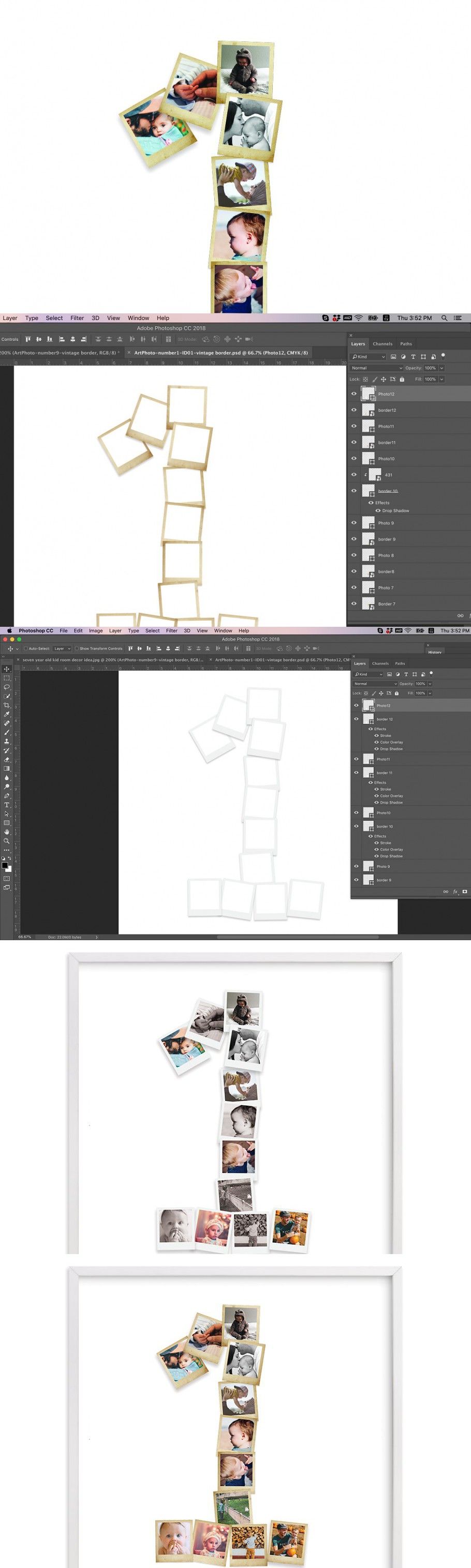Switch to the History panel tab
This screenshot has width=471, height=1568.
(434, 652)
